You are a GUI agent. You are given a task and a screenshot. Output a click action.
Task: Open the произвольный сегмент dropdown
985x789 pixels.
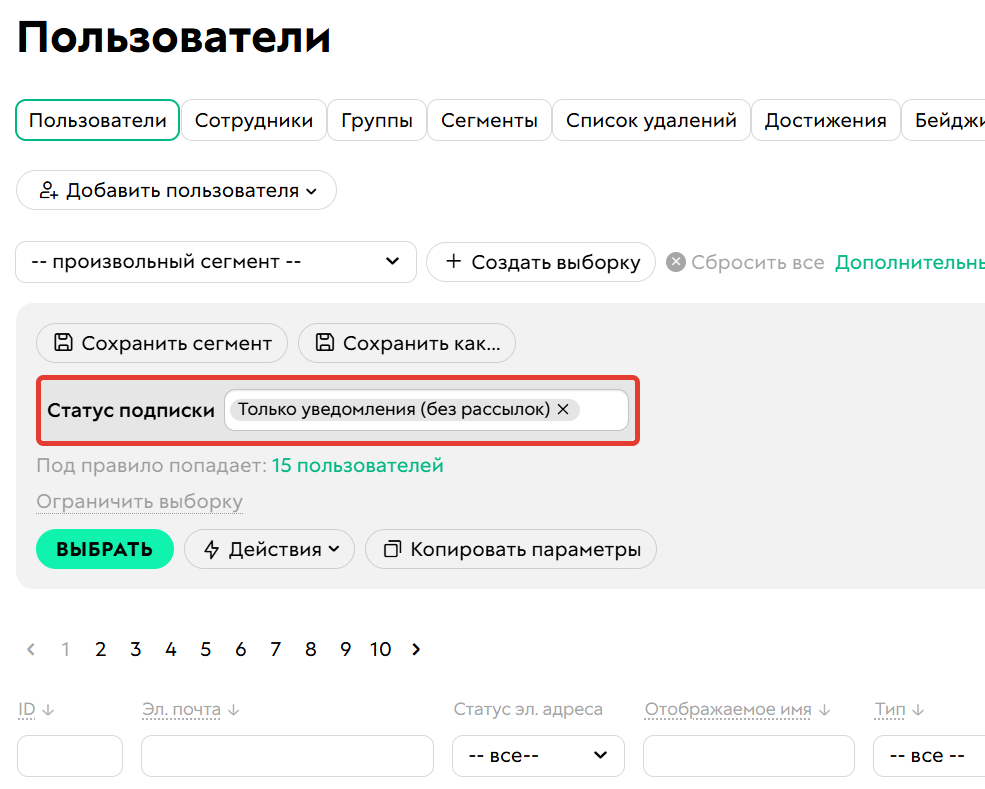(x=215, y=262)
